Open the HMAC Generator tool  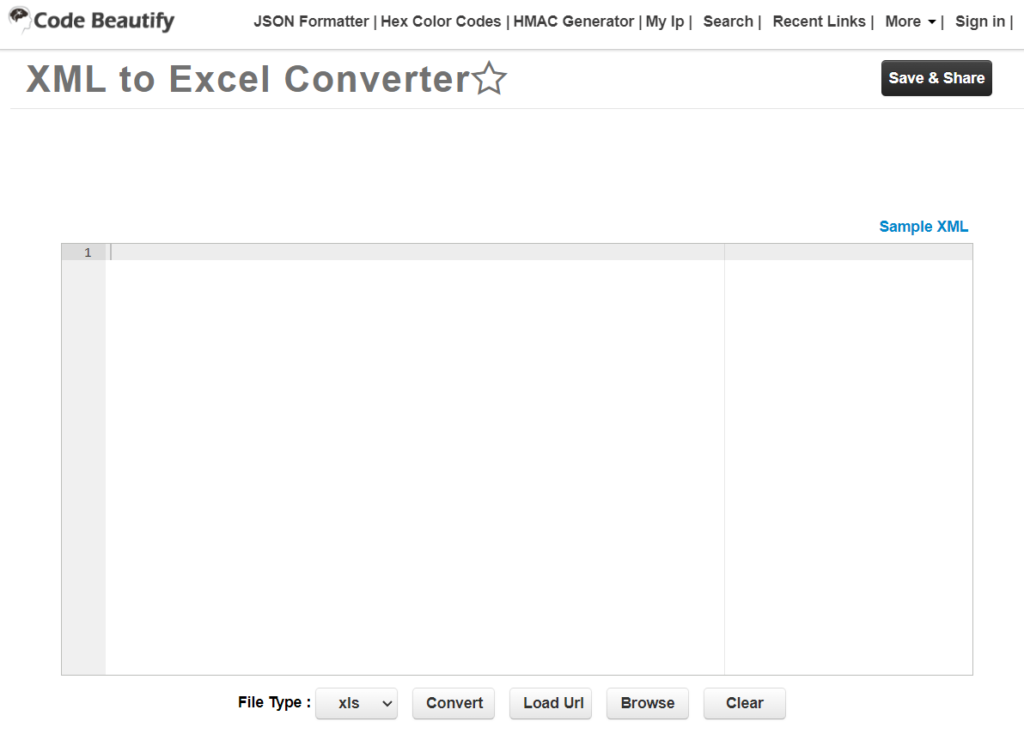coord(574,21)
